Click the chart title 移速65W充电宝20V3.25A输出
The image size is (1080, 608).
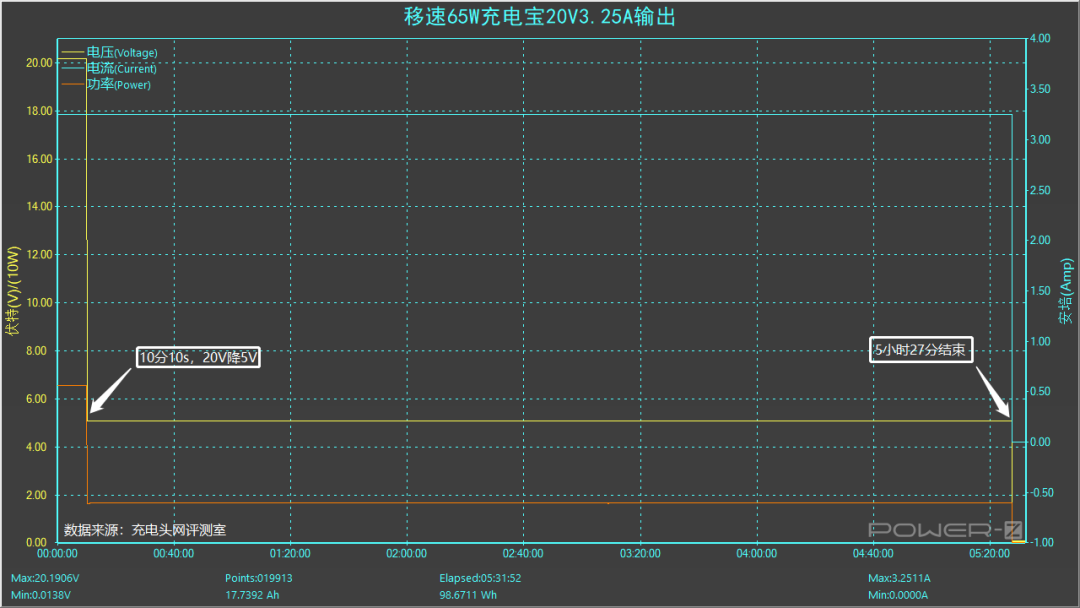[x=540, y=17]
